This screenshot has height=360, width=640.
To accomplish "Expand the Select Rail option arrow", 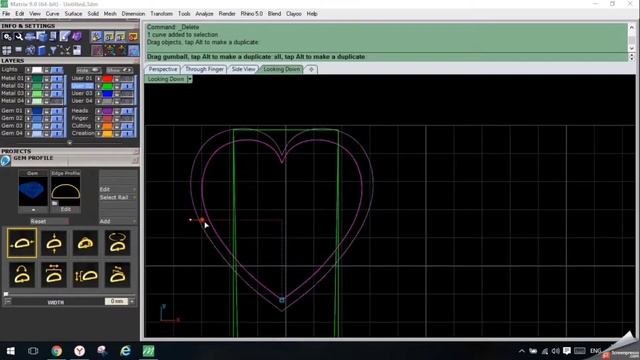I will coord(134,198).
